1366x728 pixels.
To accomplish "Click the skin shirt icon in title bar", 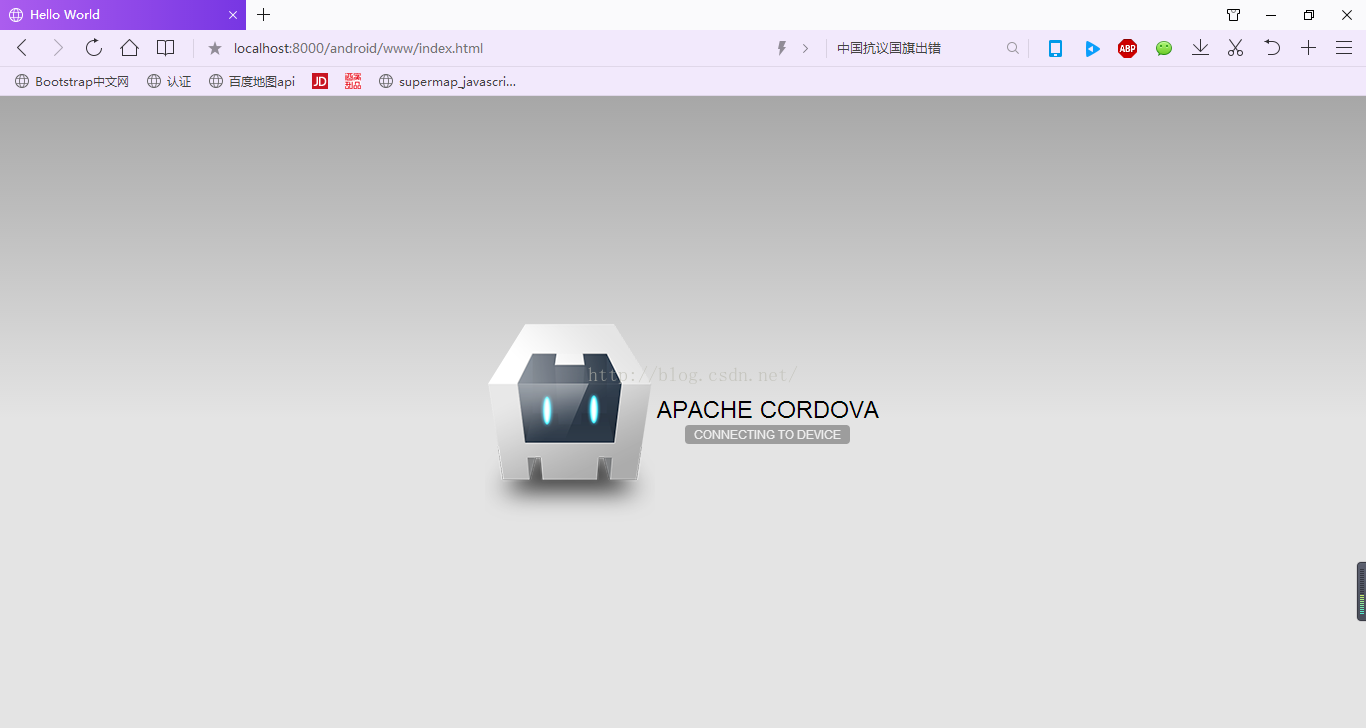I will (1234, 15).
